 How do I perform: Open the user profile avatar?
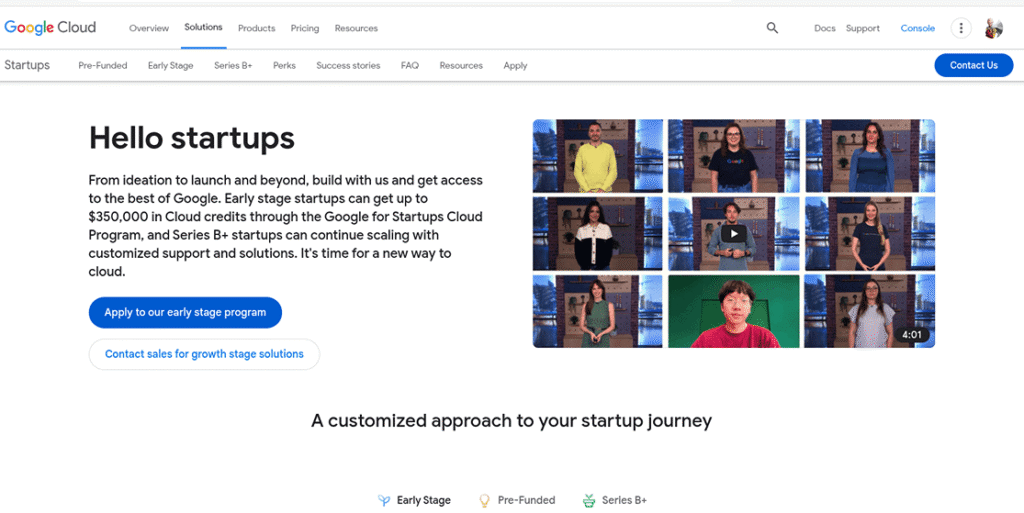coord(993,28)
